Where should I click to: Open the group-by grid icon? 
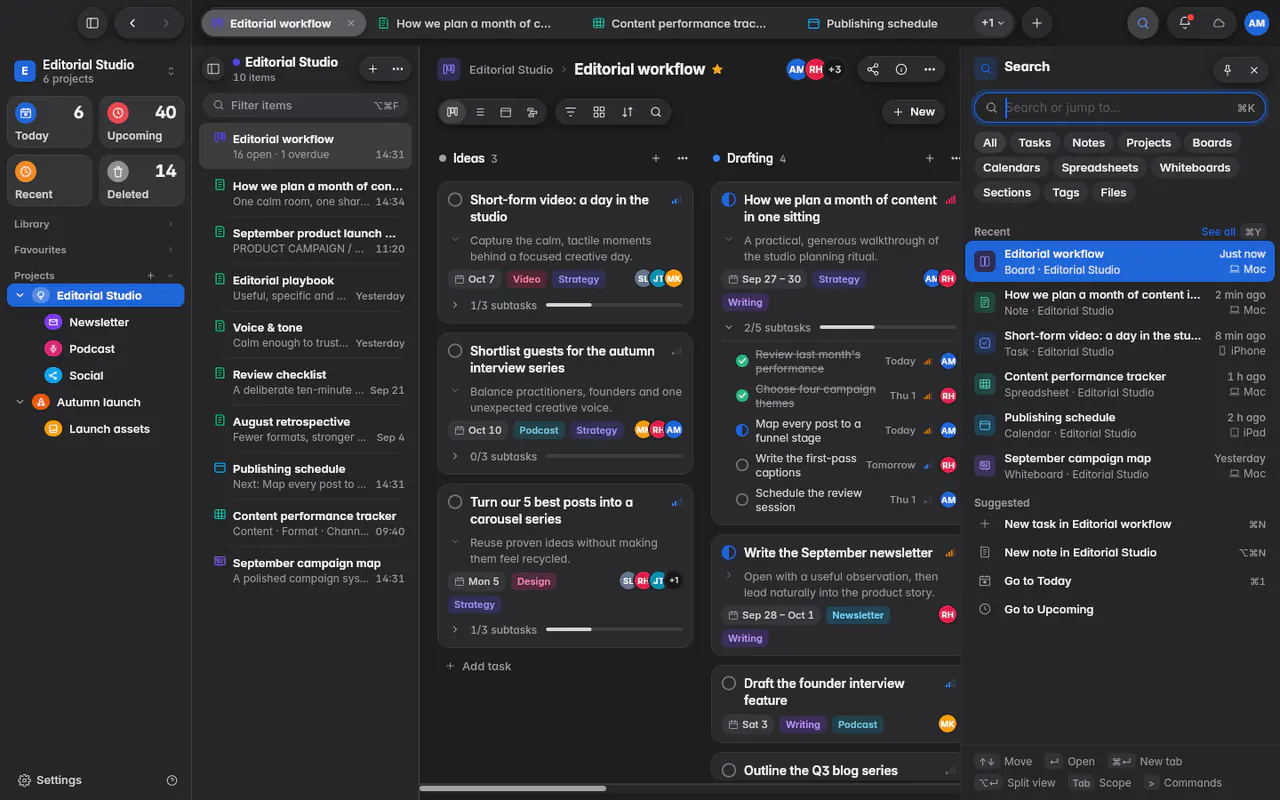[x=599, y=112]
